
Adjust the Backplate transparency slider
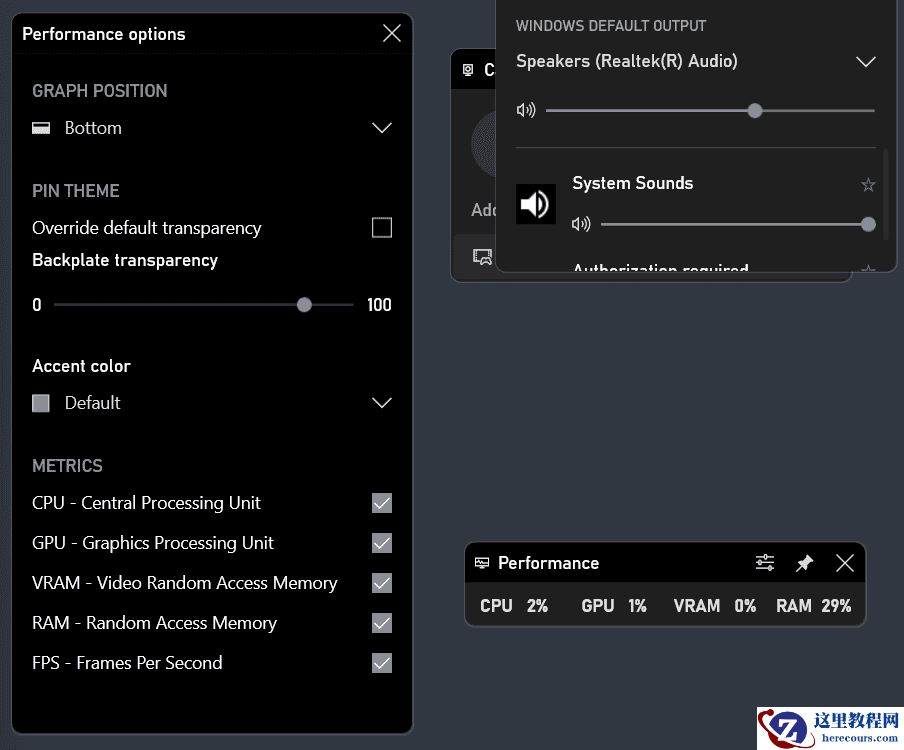pyautogui.click(x=204, y=305)
